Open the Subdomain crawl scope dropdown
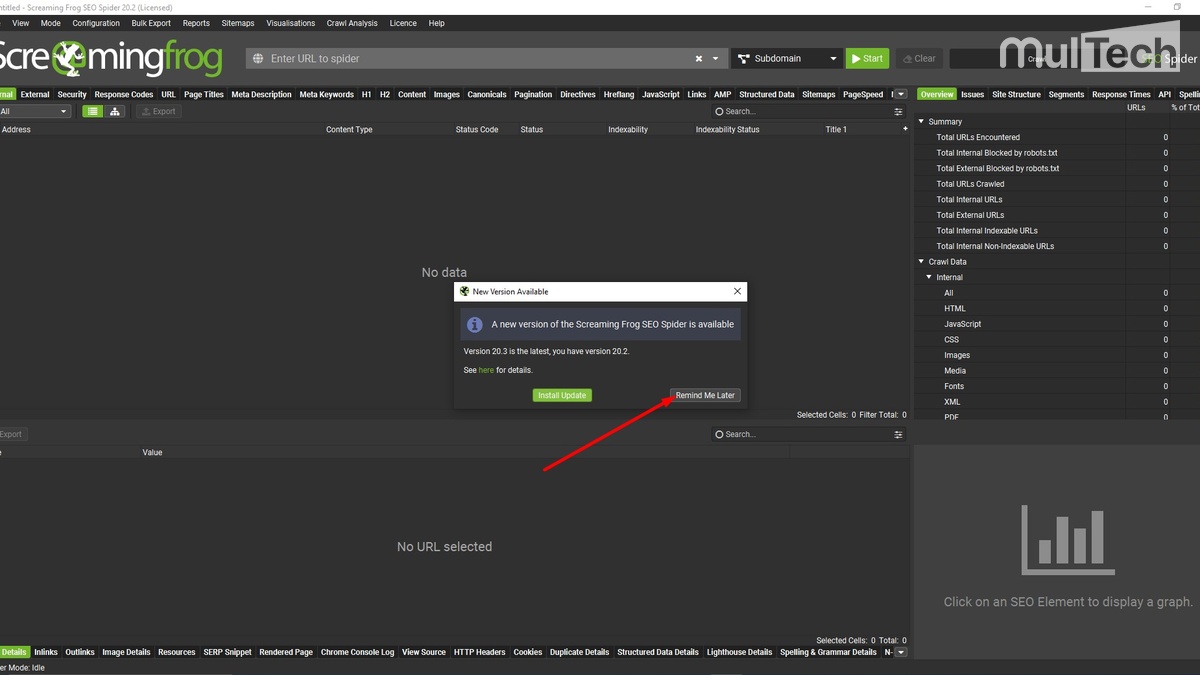The width and height of the screenshot is (1200, 675). (786, 59)
